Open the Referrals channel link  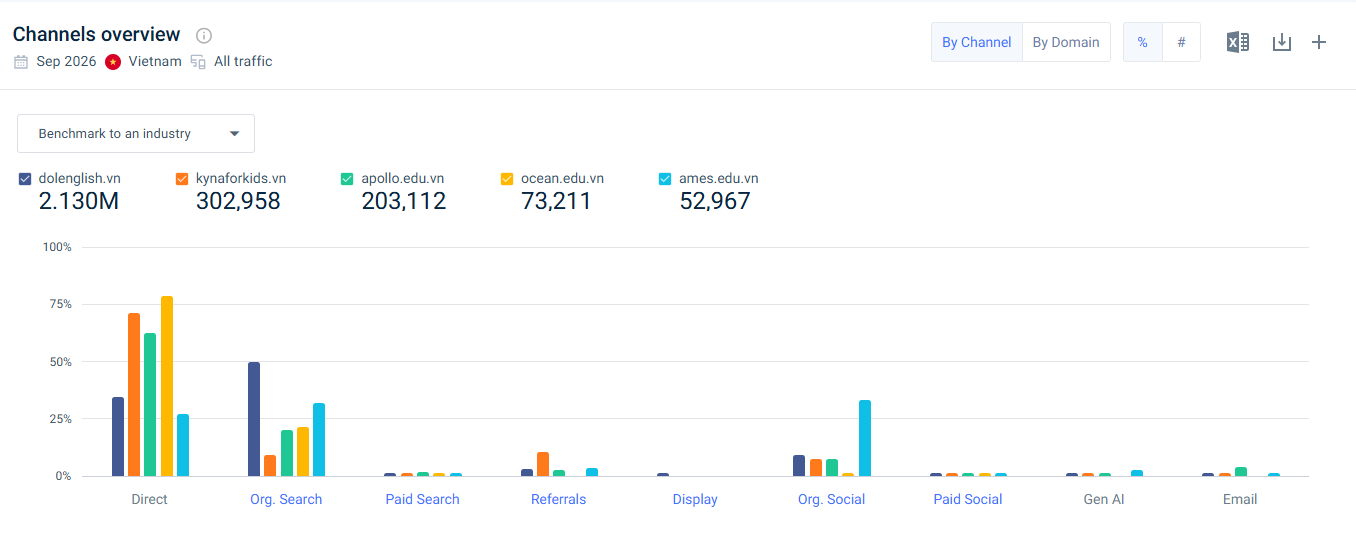pyautogui.click(x=559, y=499)
